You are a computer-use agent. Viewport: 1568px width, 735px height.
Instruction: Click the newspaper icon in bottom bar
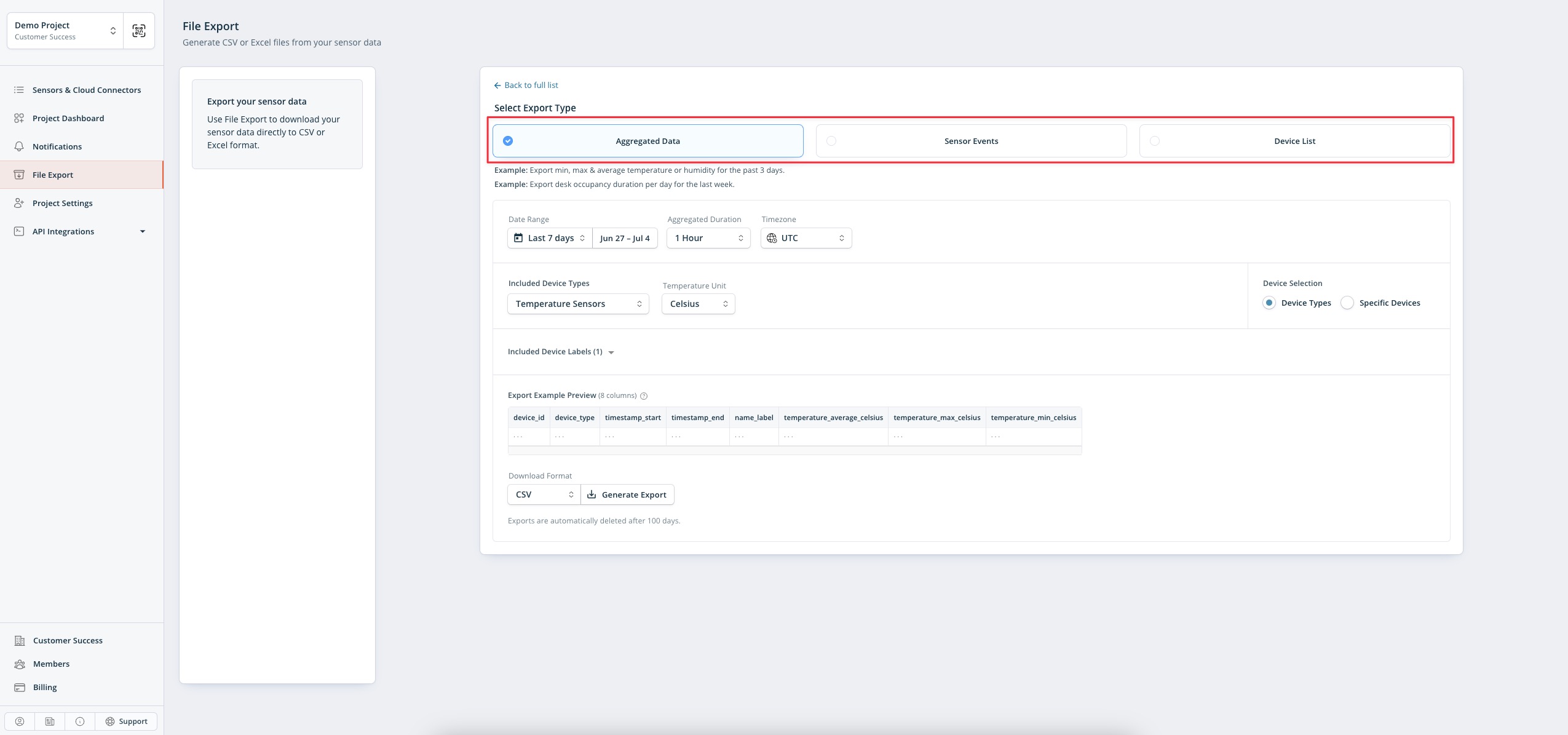tap(50, 721)
